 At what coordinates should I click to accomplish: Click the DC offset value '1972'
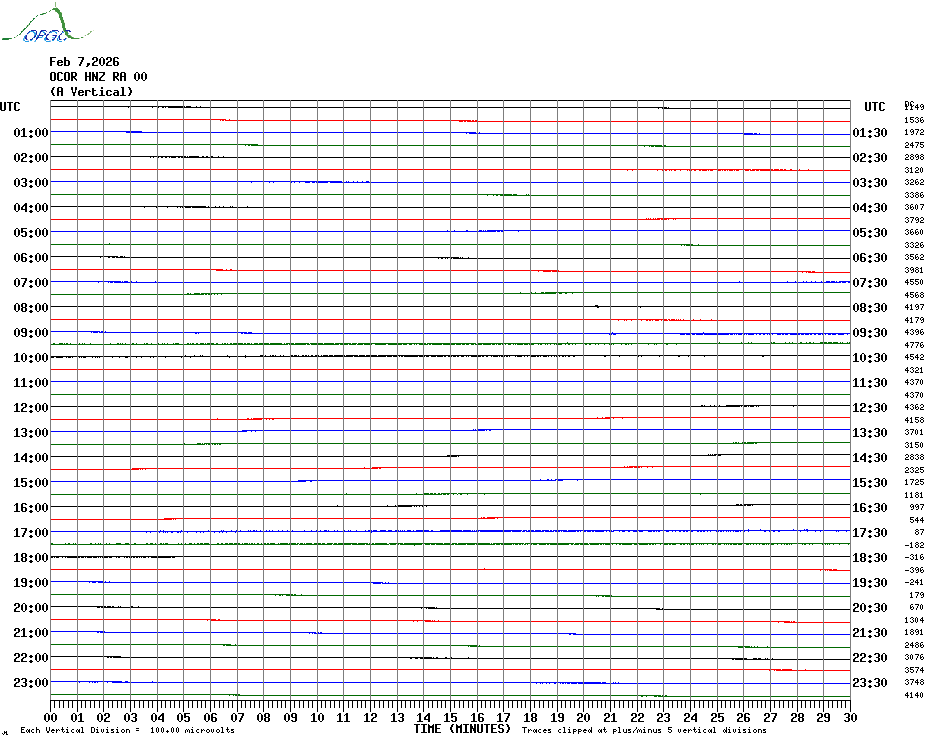coord(914,132)
